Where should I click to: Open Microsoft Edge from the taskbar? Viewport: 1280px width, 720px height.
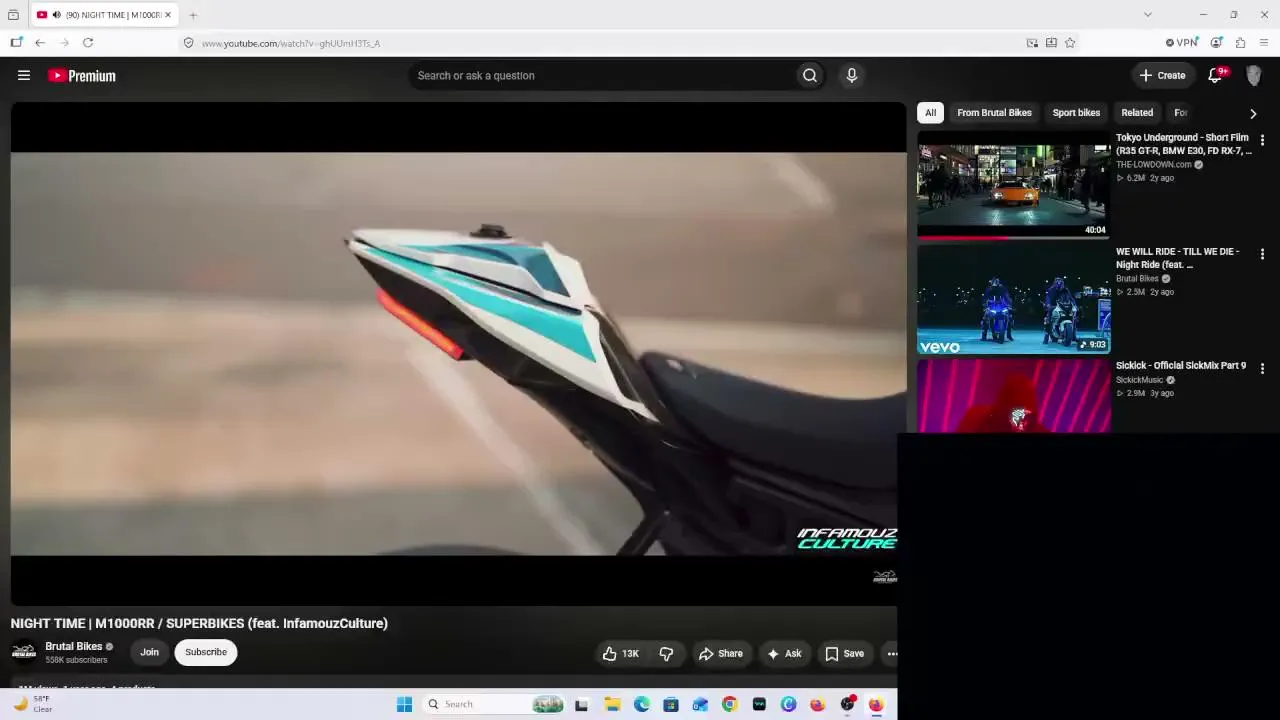tap(642, 704)
